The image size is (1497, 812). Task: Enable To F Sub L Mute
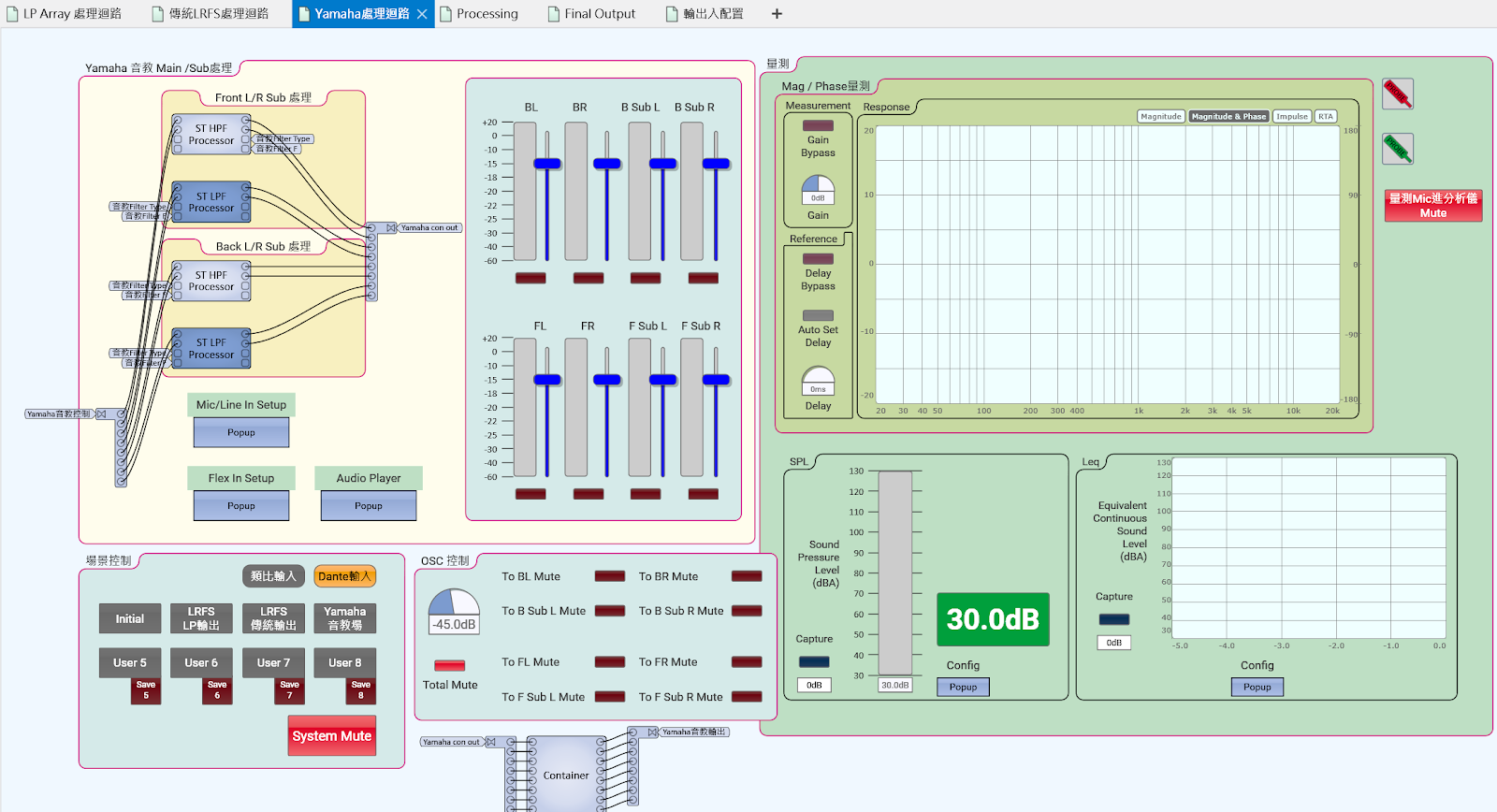tap(610, 696)
